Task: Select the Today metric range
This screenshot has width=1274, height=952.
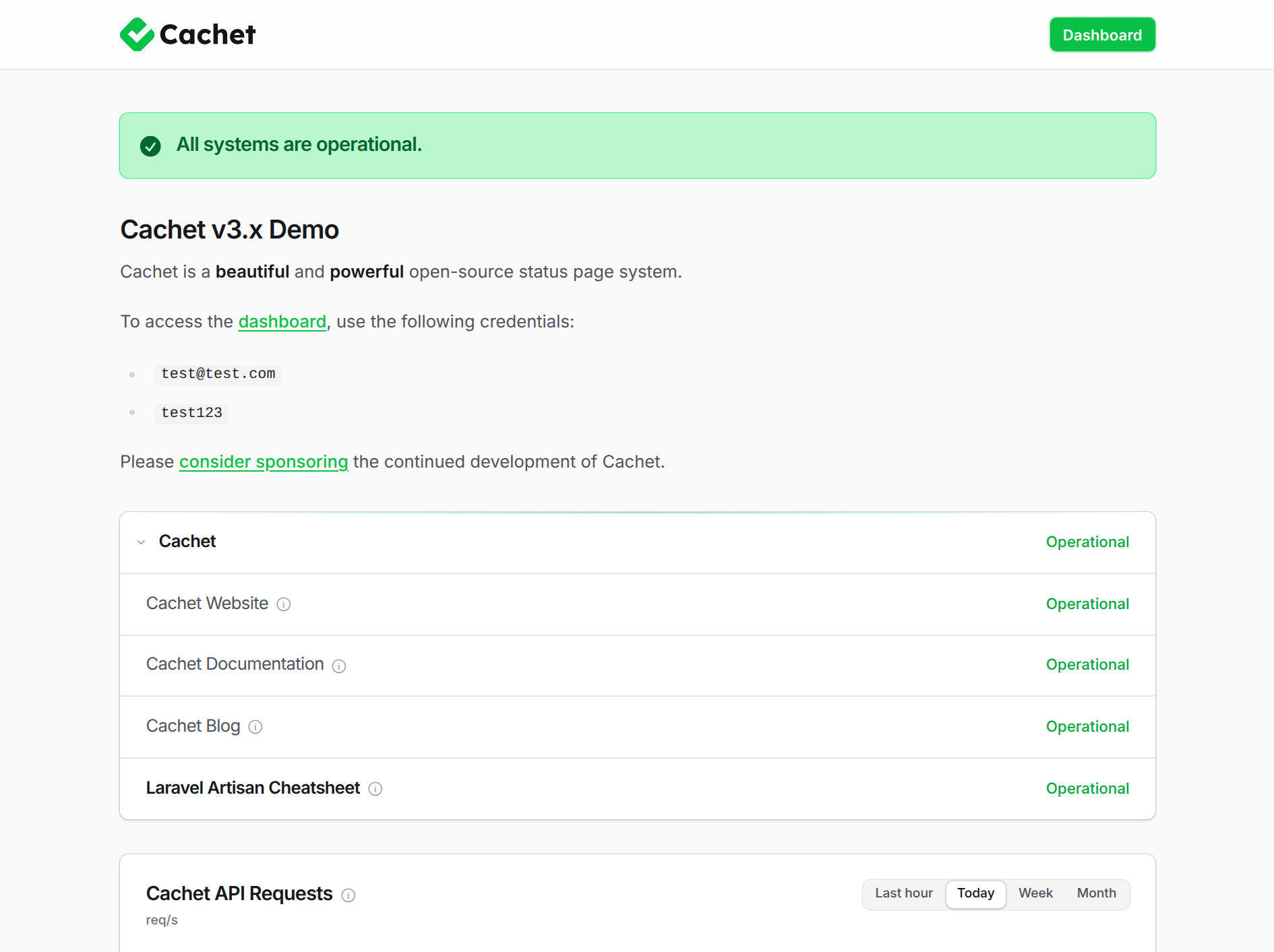Action: [x=976, y=893]
